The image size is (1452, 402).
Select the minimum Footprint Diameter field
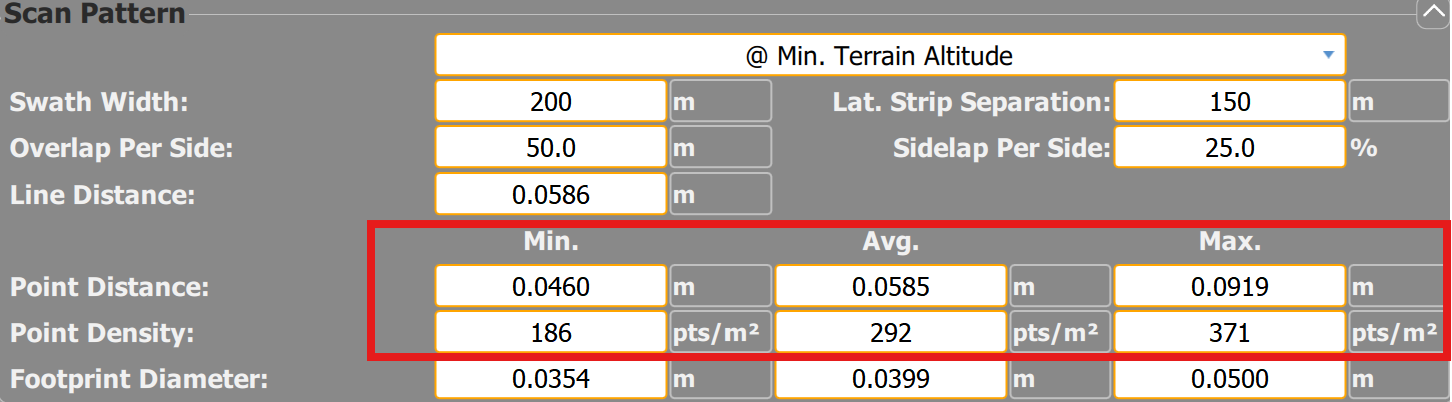(x=550, y=380)
